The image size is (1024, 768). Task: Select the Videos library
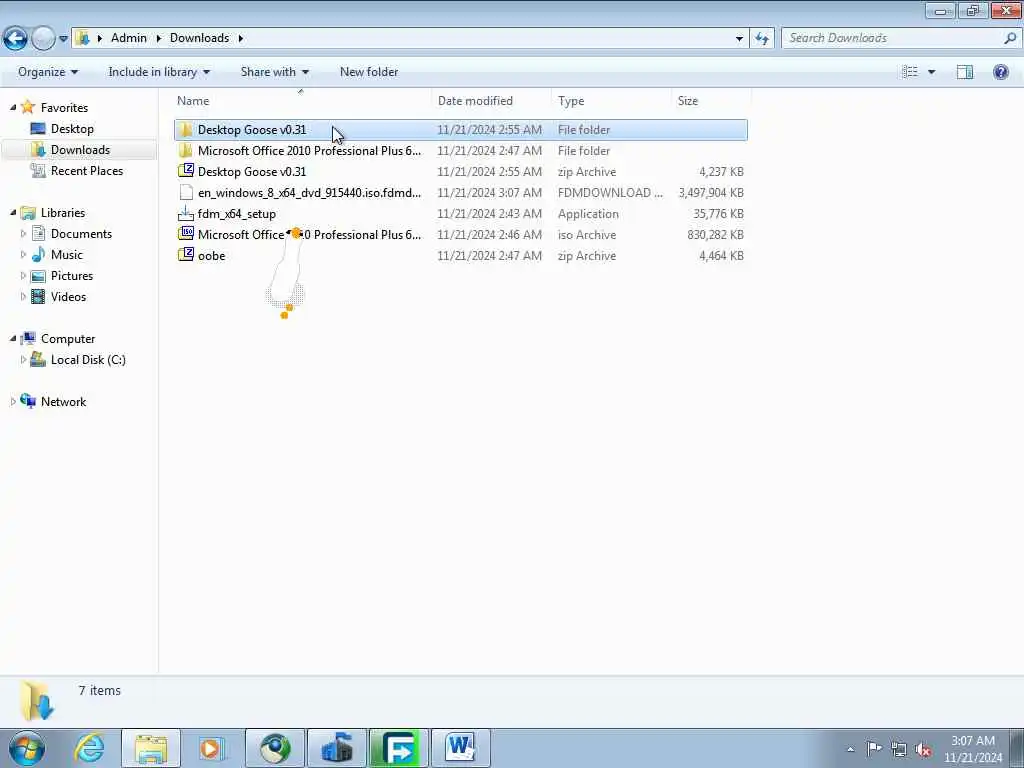click(68, 296)
